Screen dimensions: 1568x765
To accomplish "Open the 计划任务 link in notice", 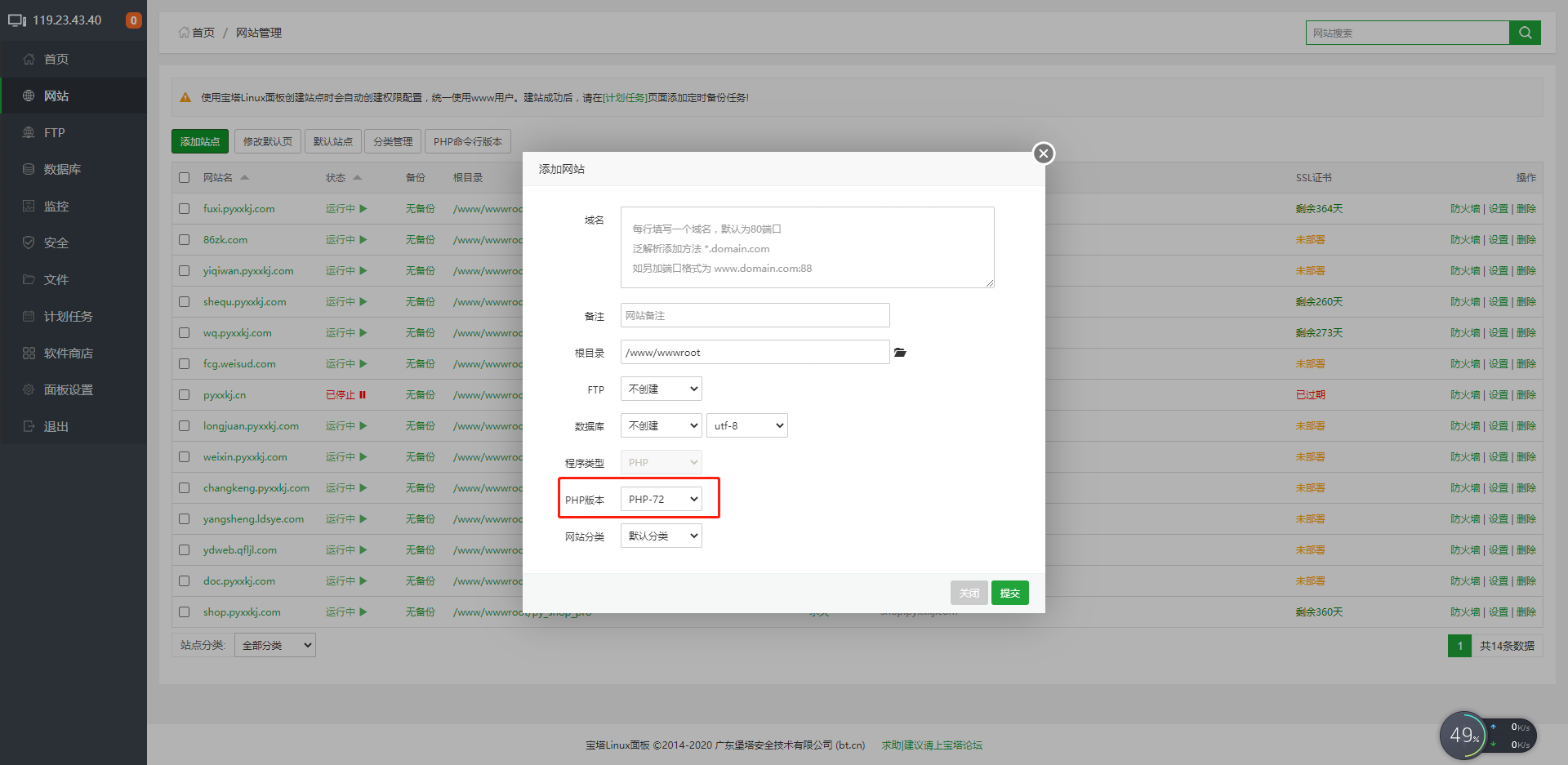I will point(625,98).
